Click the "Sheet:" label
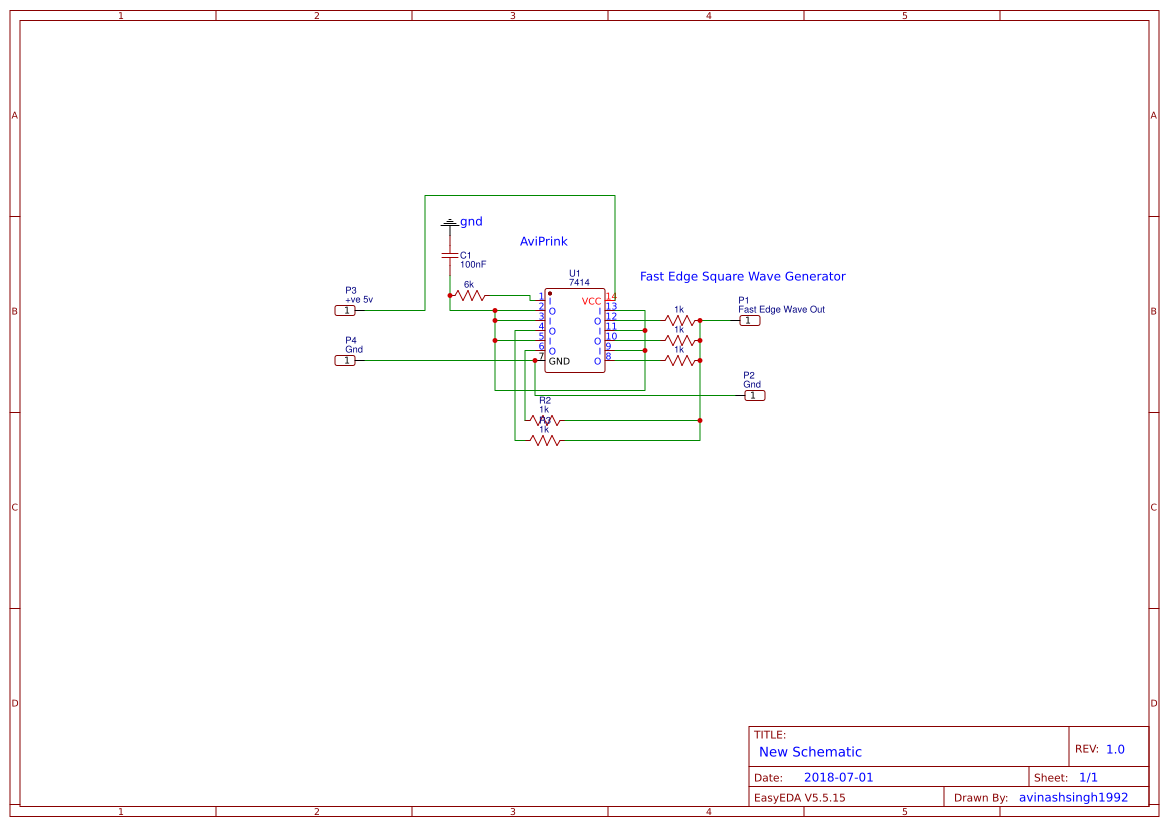 (1051, 778)
